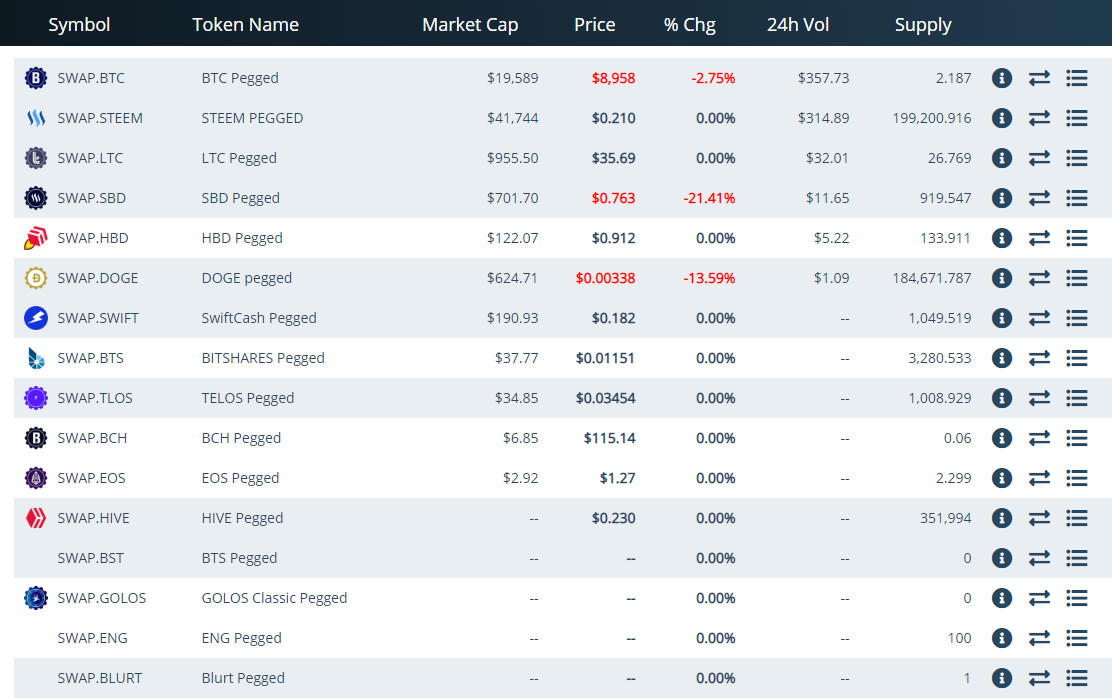Open list icon in SWAP.BTS row
The image size is (1112, 699).
click(x=1077, y=358)
